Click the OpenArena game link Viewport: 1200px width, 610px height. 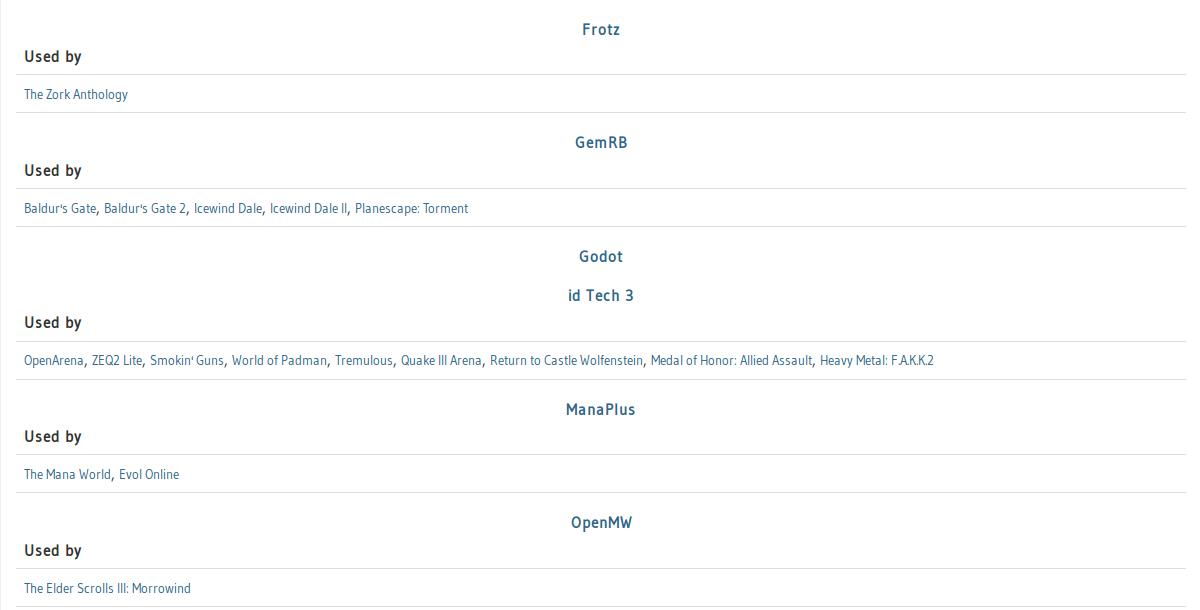(54, 361)
